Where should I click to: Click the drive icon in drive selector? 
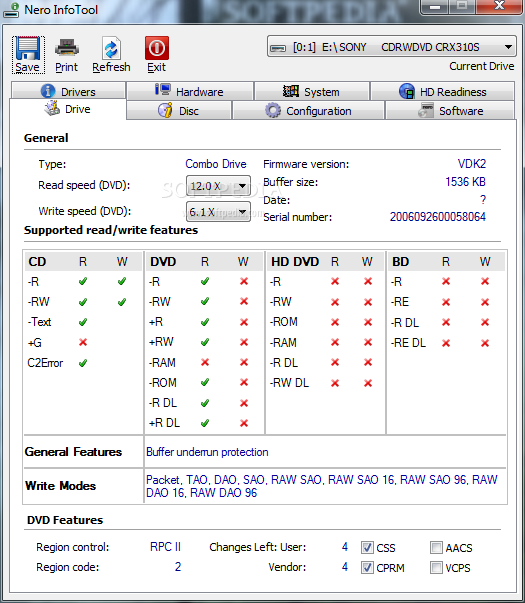click(278, 48)
